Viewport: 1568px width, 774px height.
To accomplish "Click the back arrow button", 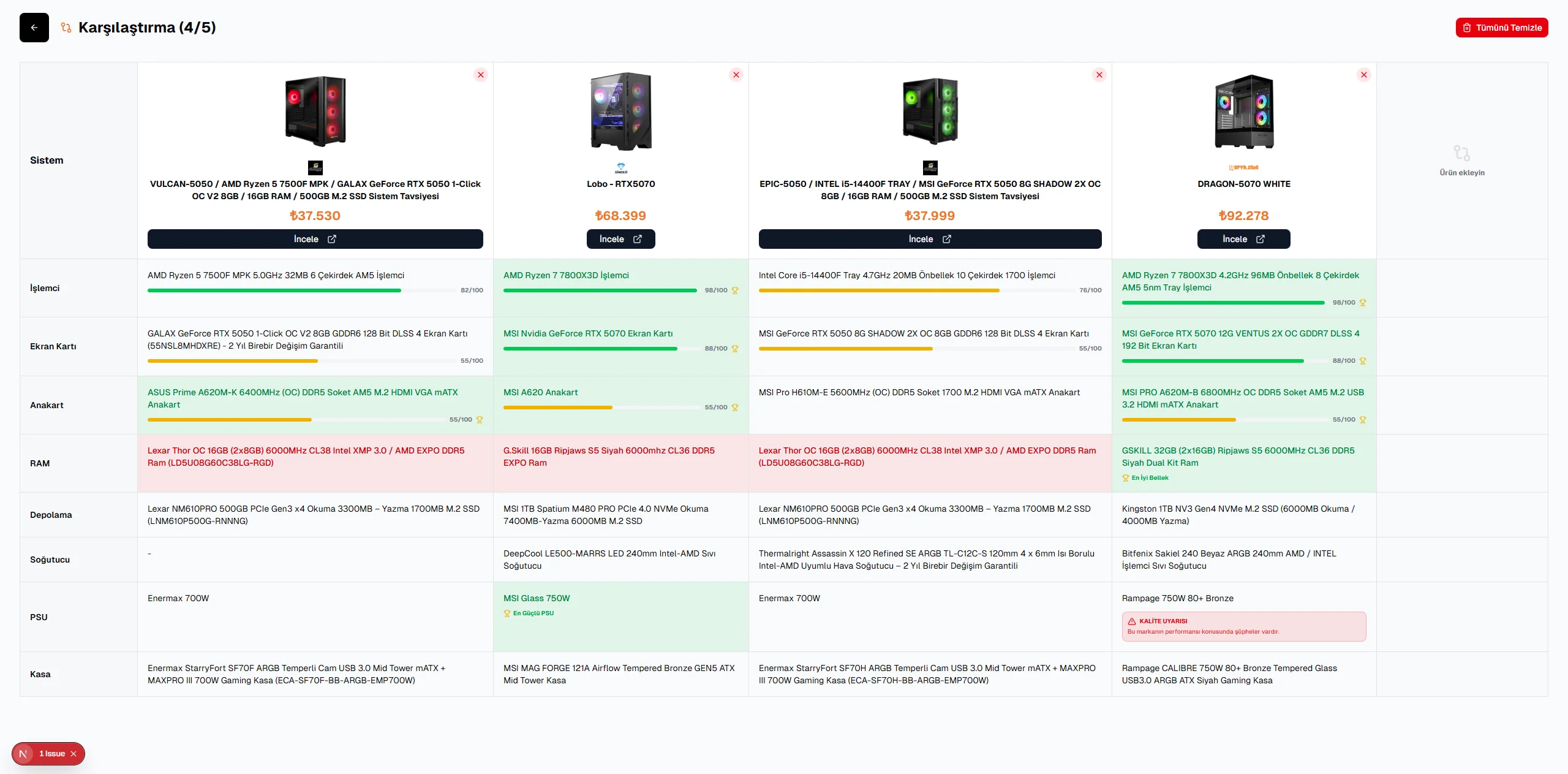I will click(34, 28).
